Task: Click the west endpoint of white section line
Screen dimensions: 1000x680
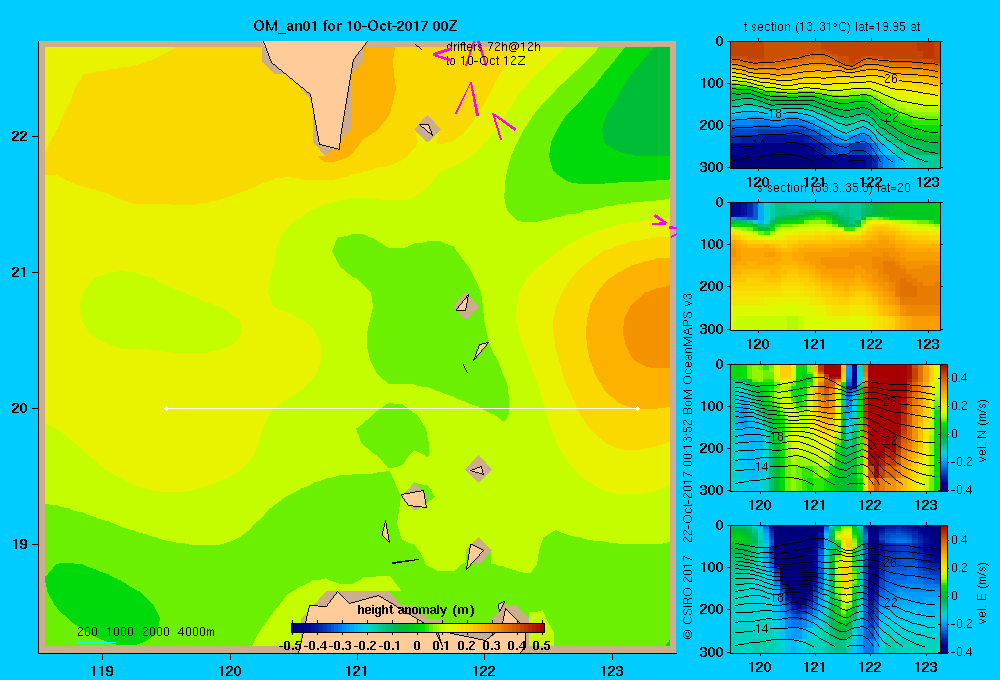Action: (166, 408)
